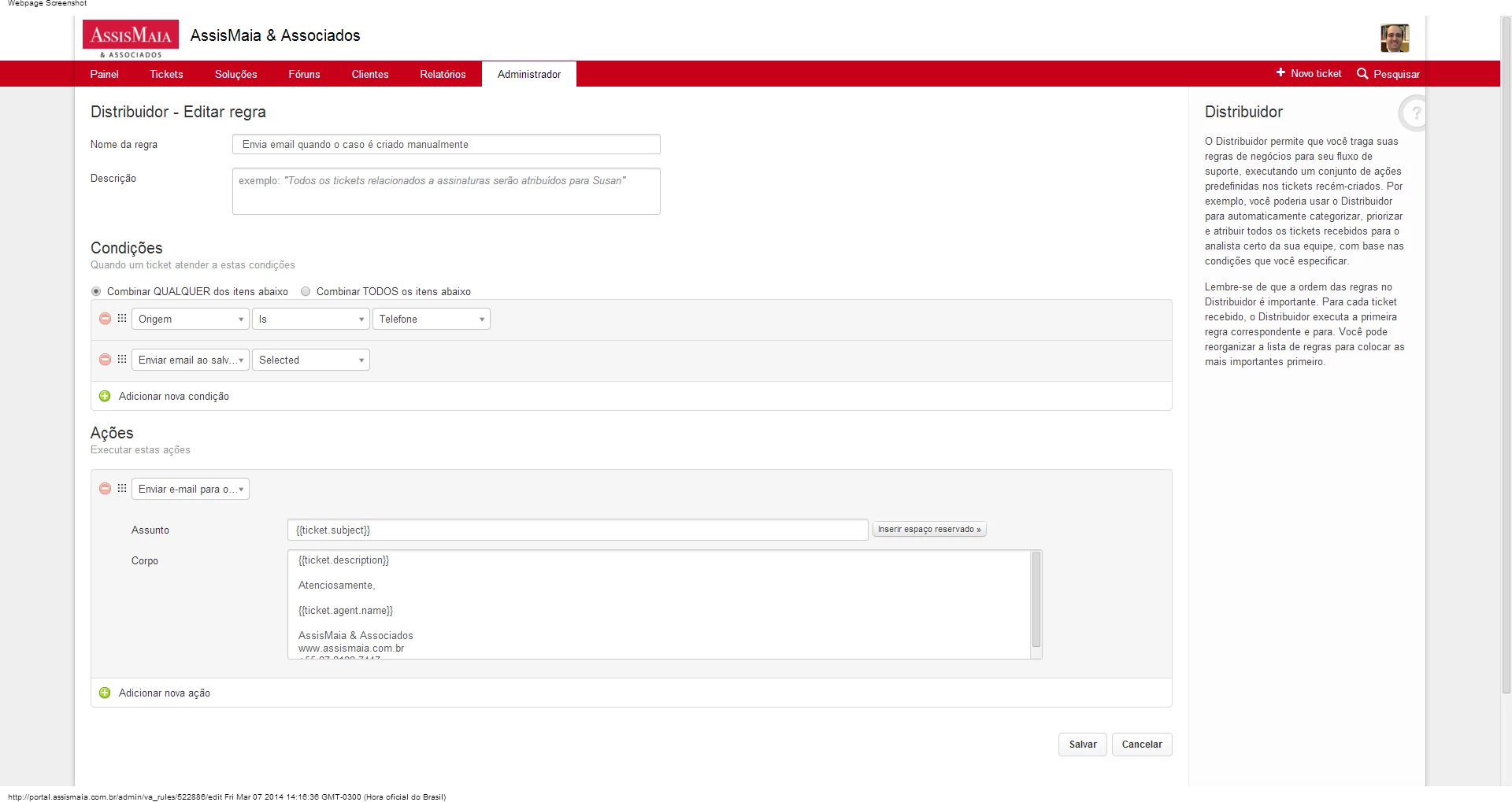Screen dimensions: 1512x802
Task: Switch to the Relatórios tab
Action: click(443, 74)
